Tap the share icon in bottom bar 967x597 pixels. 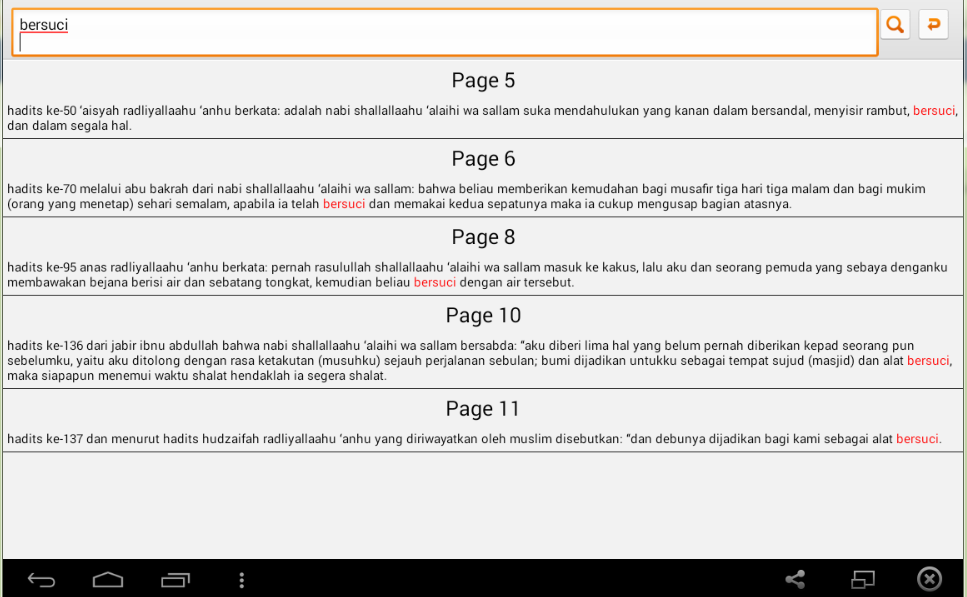tap(796, 579)
